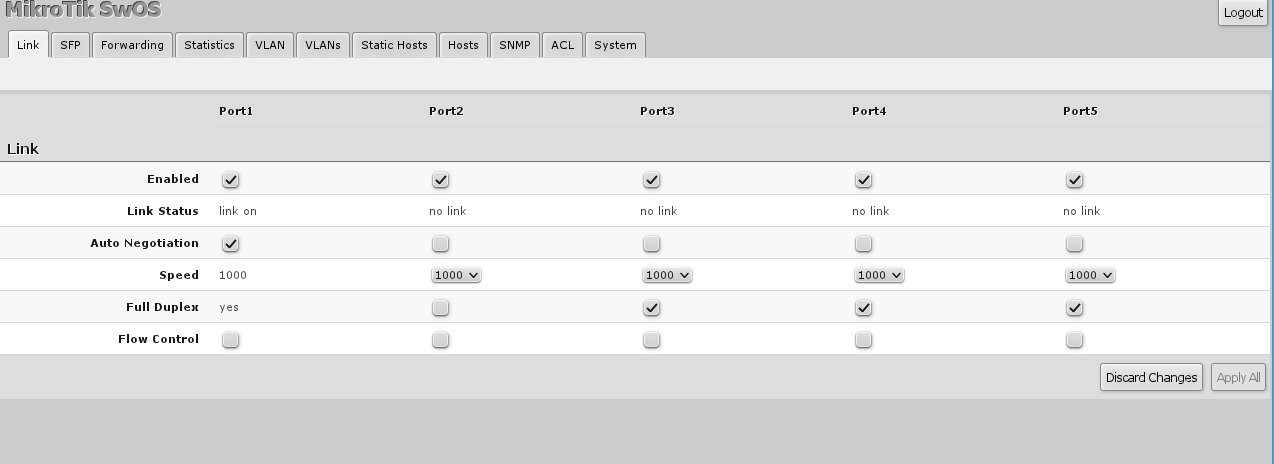Image resolution: width=1274 pixels, height=464 pixels.
Task: Uncheck Enabled for Port3
Action: point(651,180)
